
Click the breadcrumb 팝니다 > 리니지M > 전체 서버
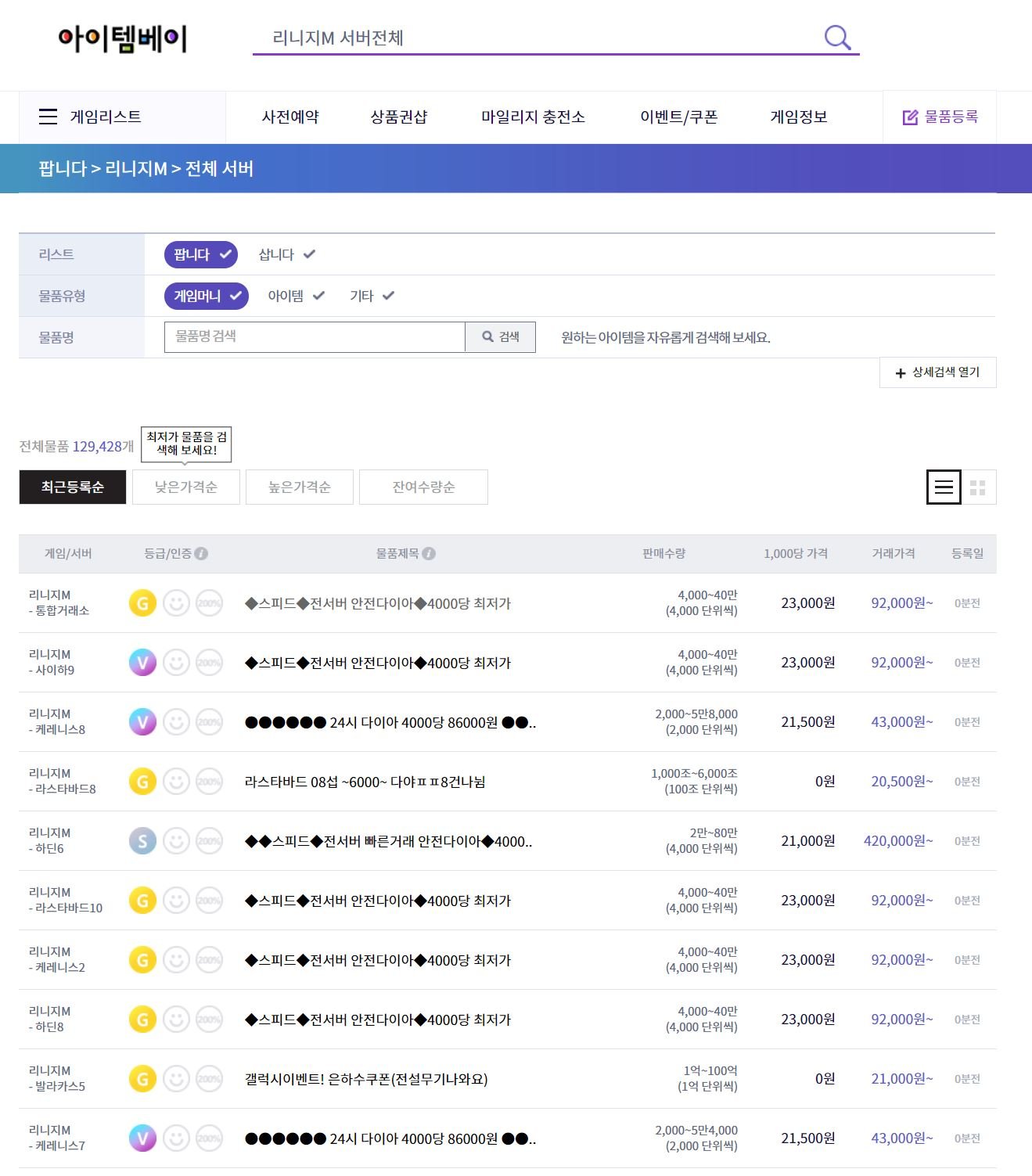click(x=146, y=169)
